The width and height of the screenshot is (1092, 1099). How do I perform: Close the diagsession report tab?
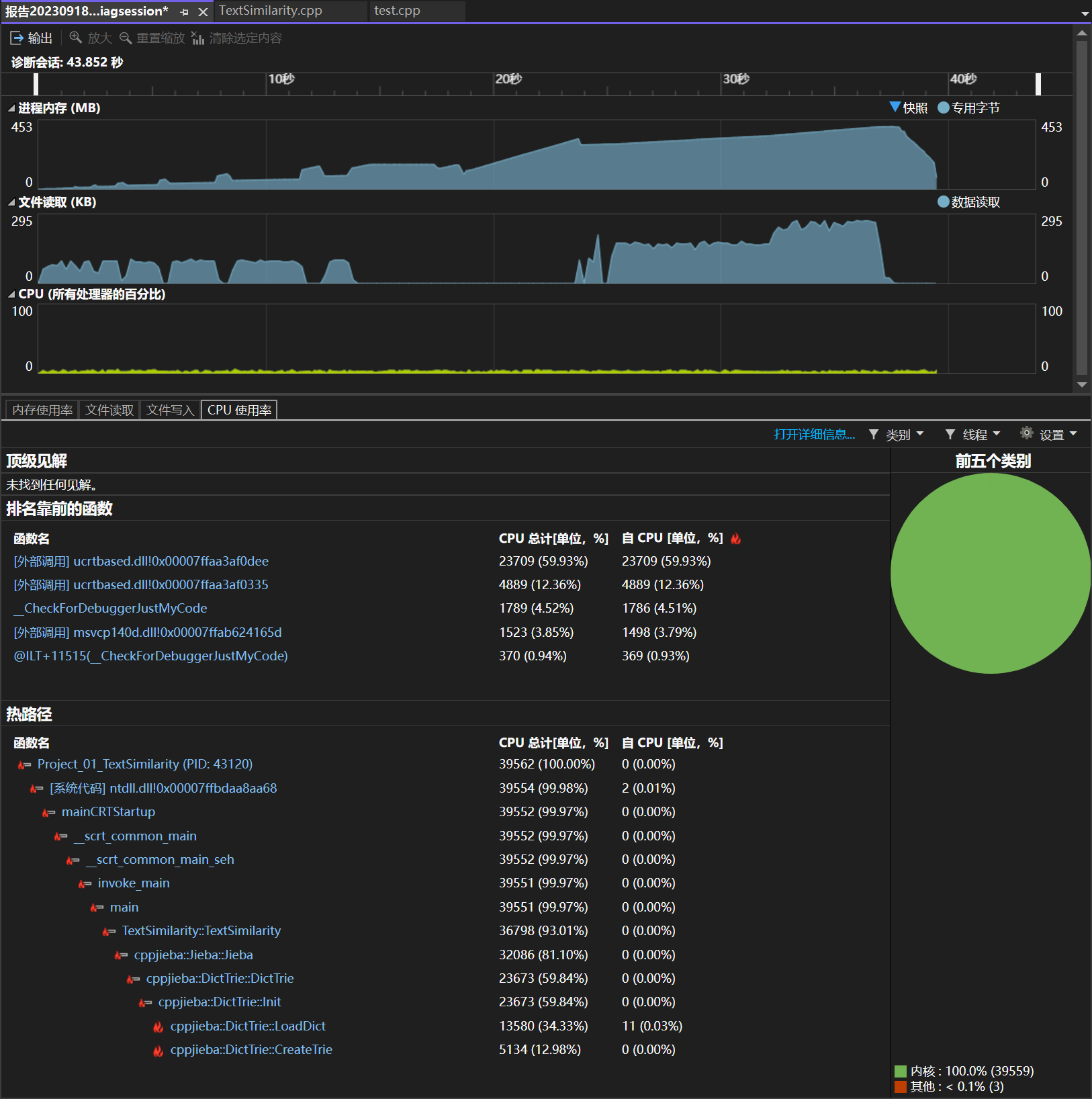tap(203, 12)
